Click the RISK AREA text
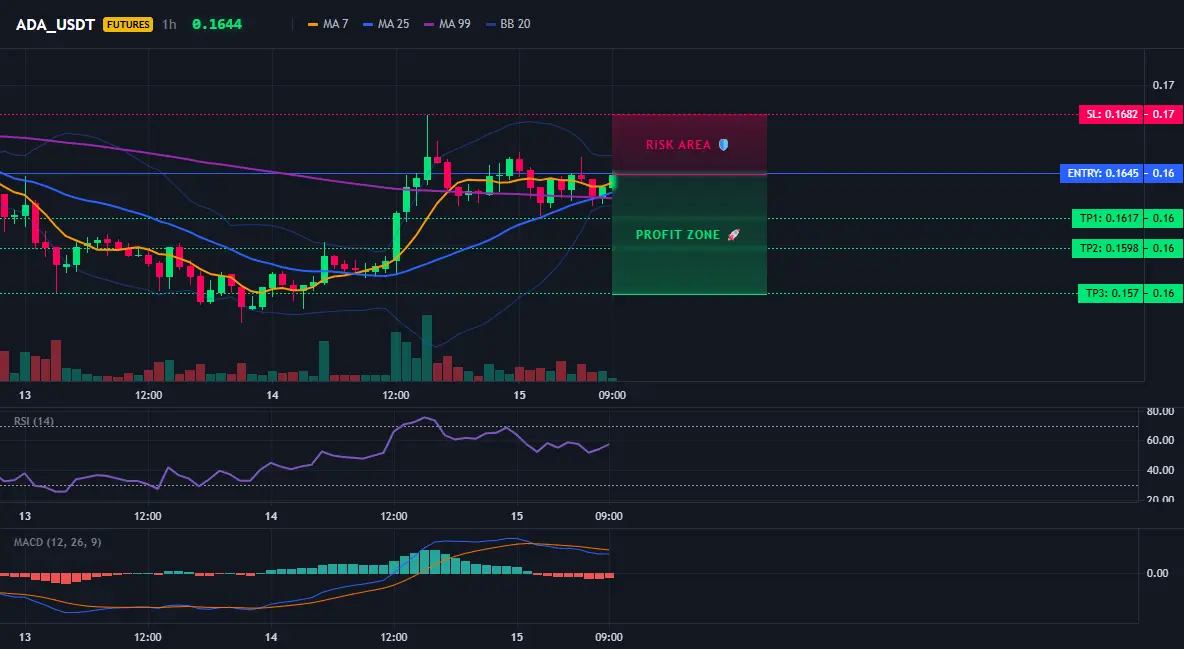The width and height of the screenshot is (1184, 649). (678, 144)
